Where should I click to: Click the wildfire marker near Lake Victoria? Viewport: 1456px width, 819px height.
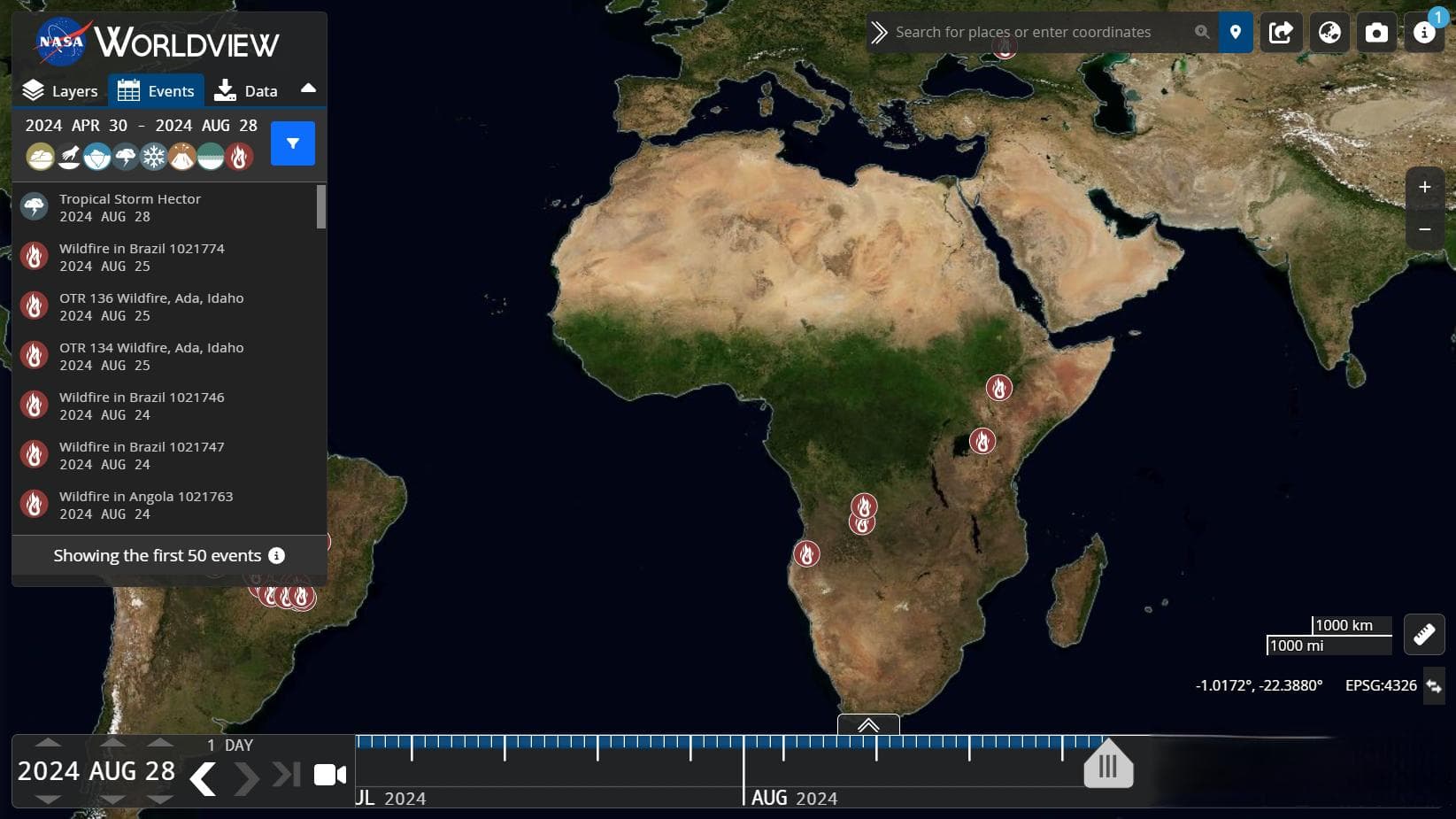click(x=982, y=440)
